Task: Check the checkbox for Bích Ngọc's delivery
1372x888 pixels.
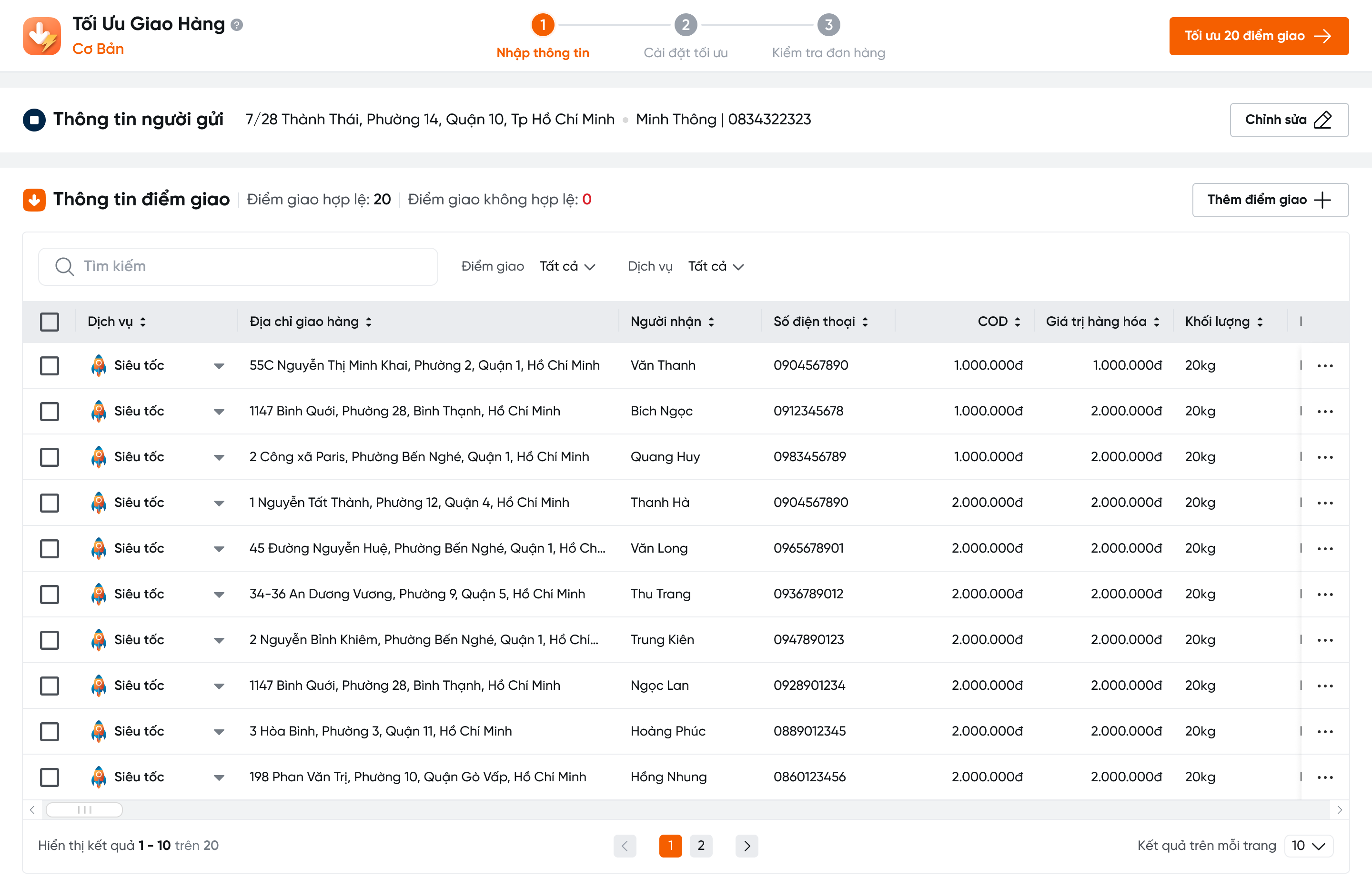Action: click(50, 411)
